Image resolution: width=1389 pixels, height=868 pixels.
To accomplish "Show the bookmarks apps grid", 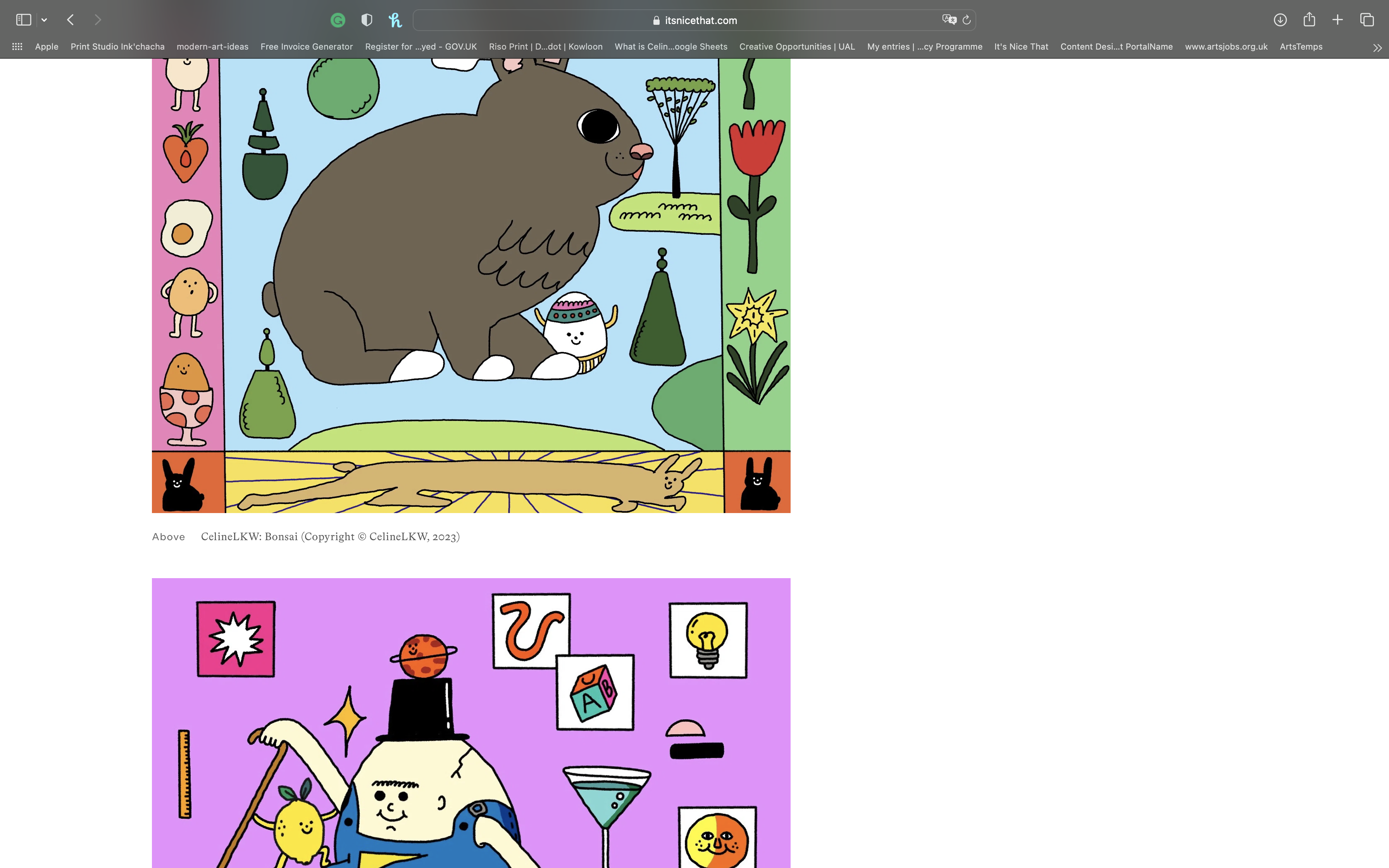I will (x=17, y=46).
